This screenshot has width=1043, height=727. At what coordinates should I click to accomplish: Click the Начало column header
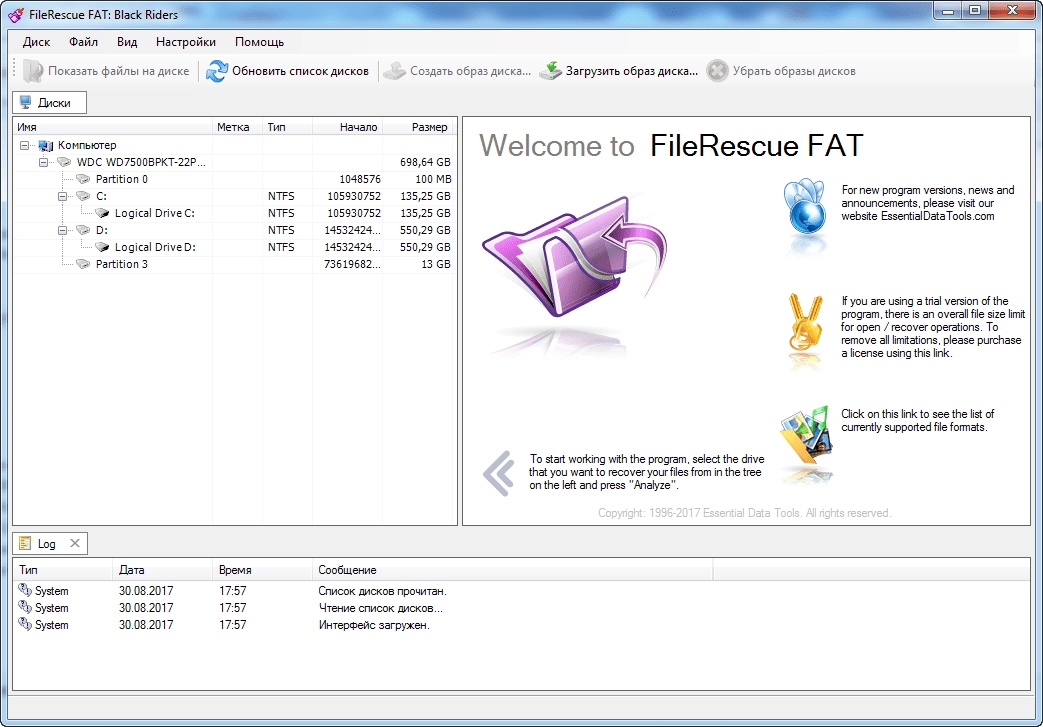click(x=347, y=127)
